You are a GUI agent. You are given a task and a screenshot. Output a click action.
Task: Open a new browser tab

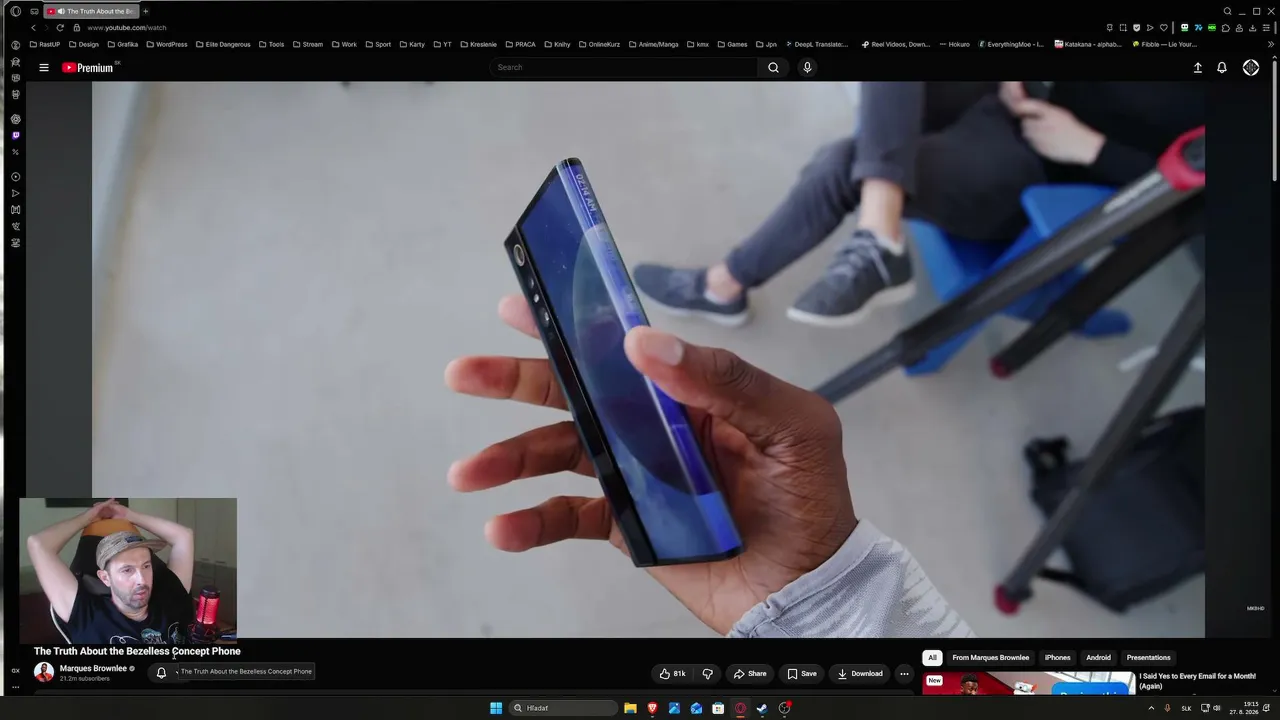pos(145,11)
